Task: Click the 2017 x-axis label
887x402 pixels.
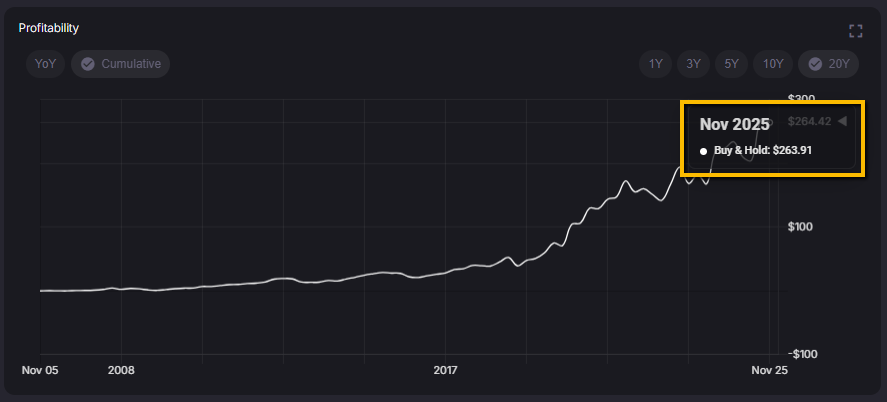Action: [x=445, y=370]
